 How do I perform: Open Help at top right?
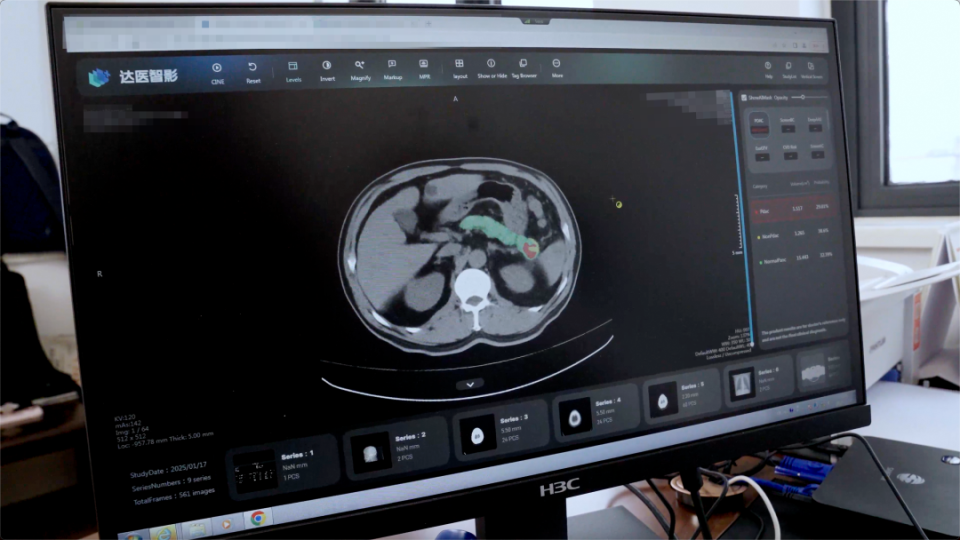pos(768,70)
